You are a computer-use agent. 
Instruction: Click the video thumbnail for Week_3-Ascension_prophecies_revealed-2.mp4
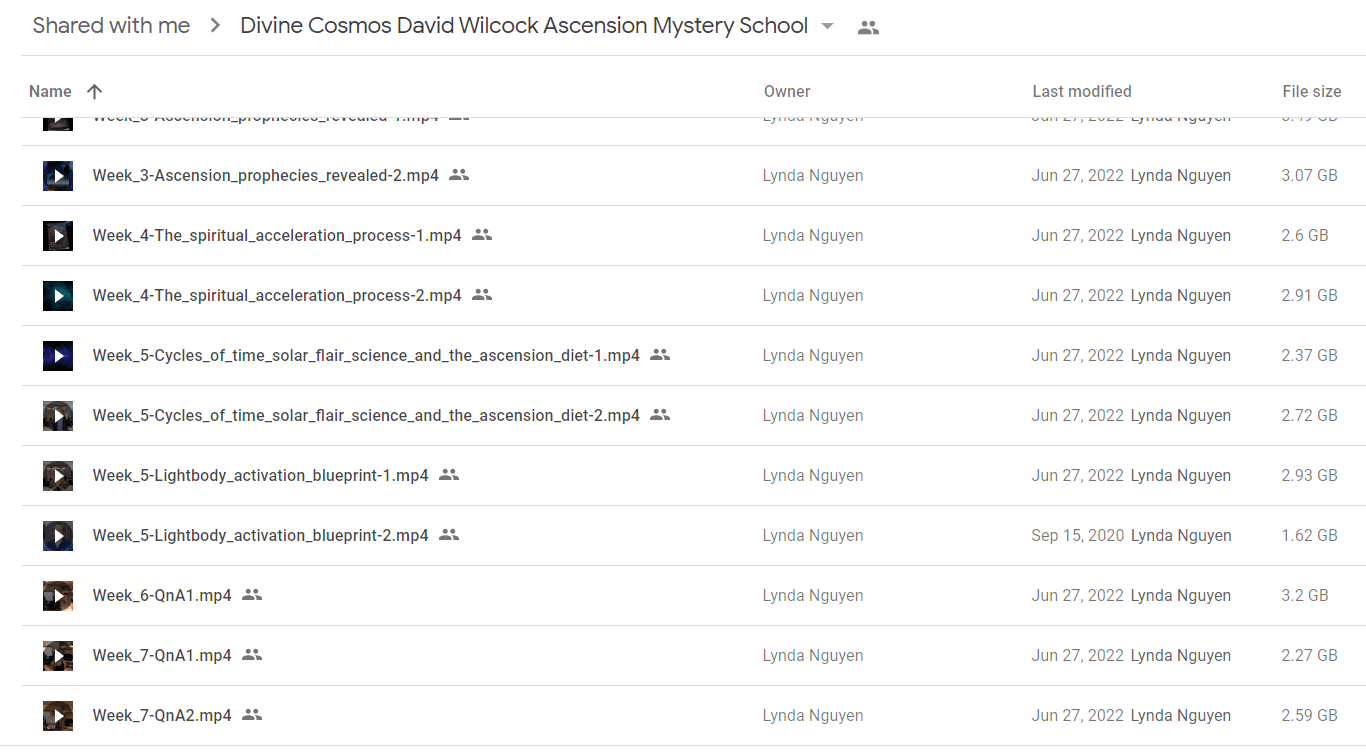click(58, 176)
